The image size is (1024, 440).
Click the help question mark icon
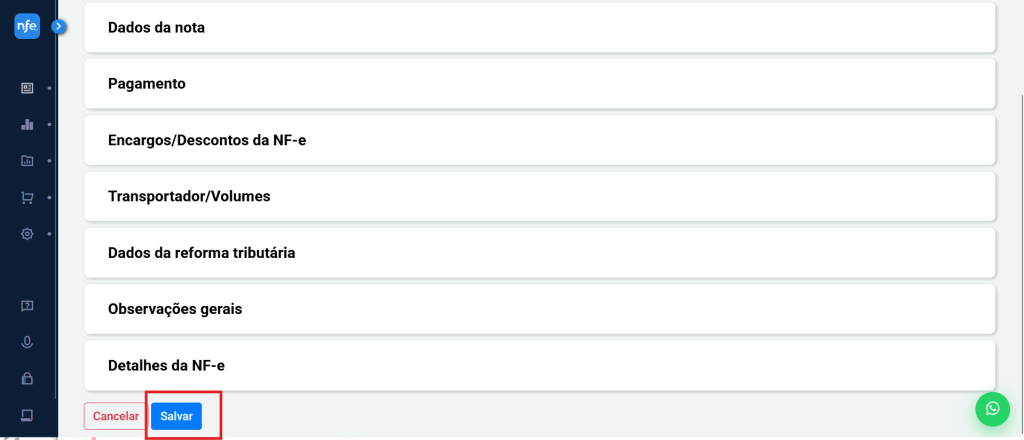click(x=27, y=305)
